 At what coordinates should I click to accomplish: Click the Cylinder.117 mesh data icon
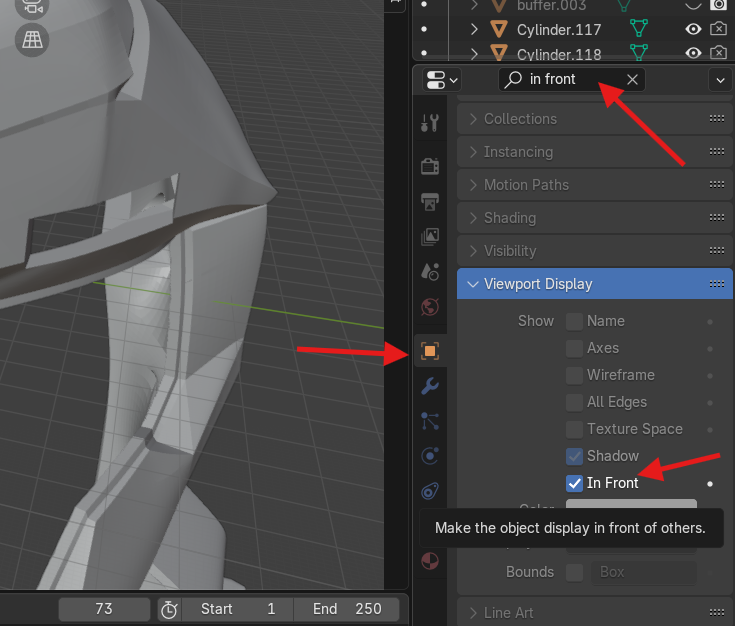click(638, 29)
